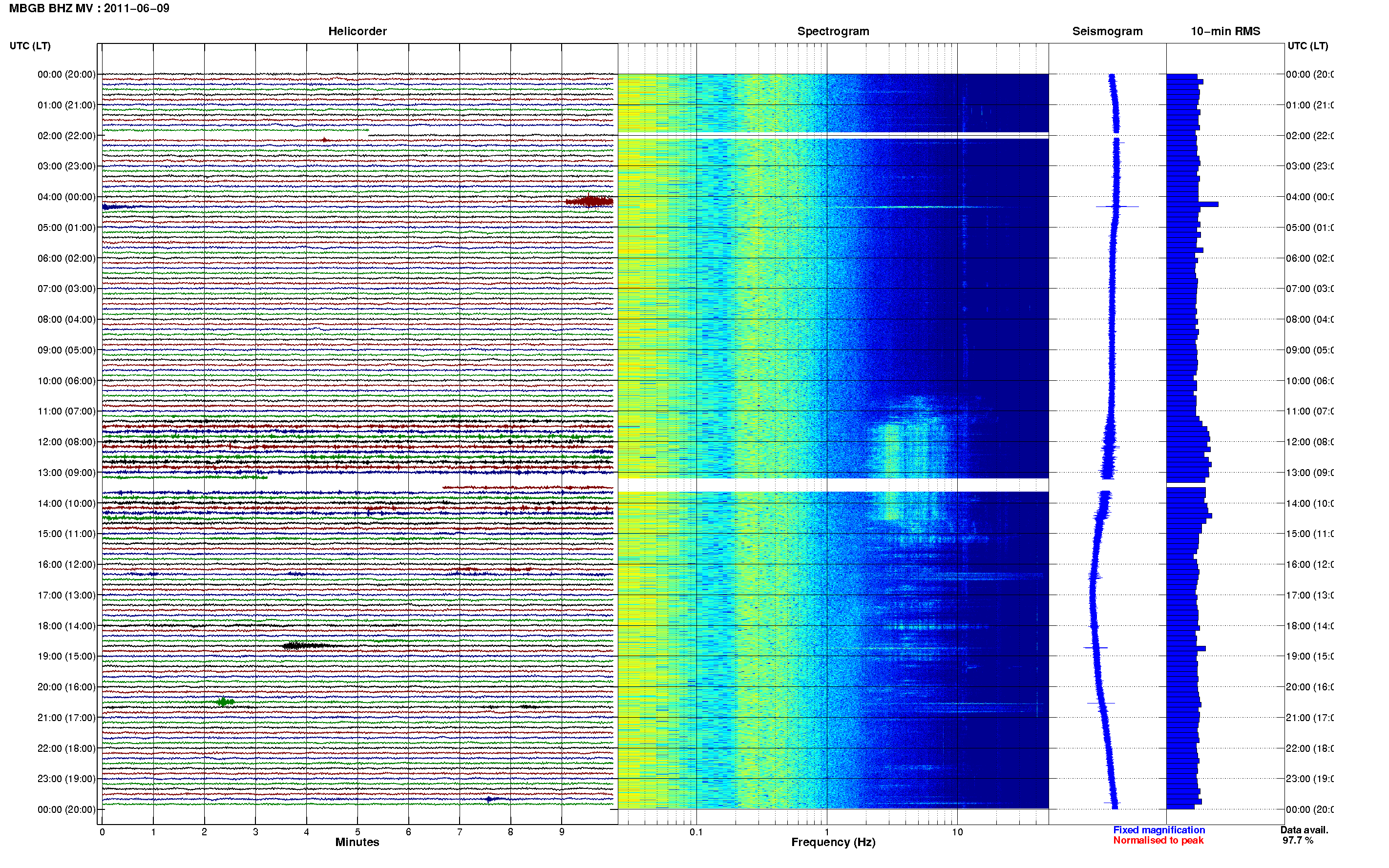The height and width of the screenshot is (868, 1389).
Task: Click the tallest RMS bar just after 04:00
Action: point(1192,205)
